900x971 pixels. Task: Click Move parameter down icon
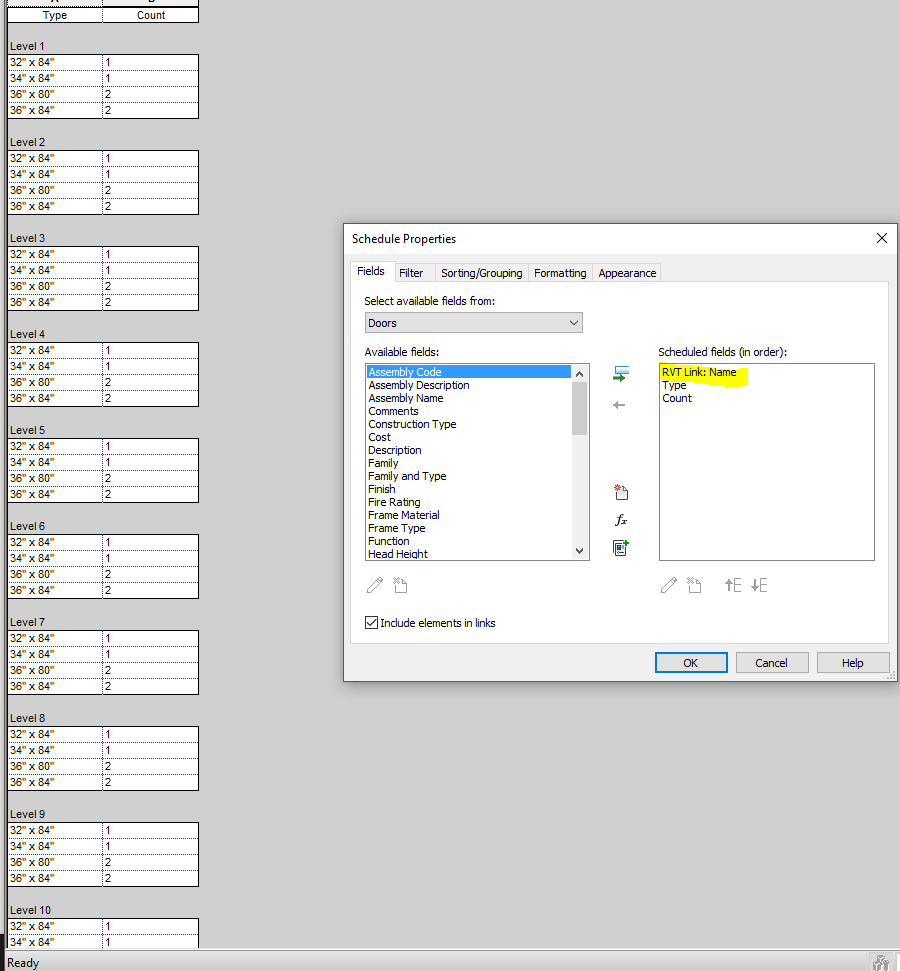click(759, 585)
